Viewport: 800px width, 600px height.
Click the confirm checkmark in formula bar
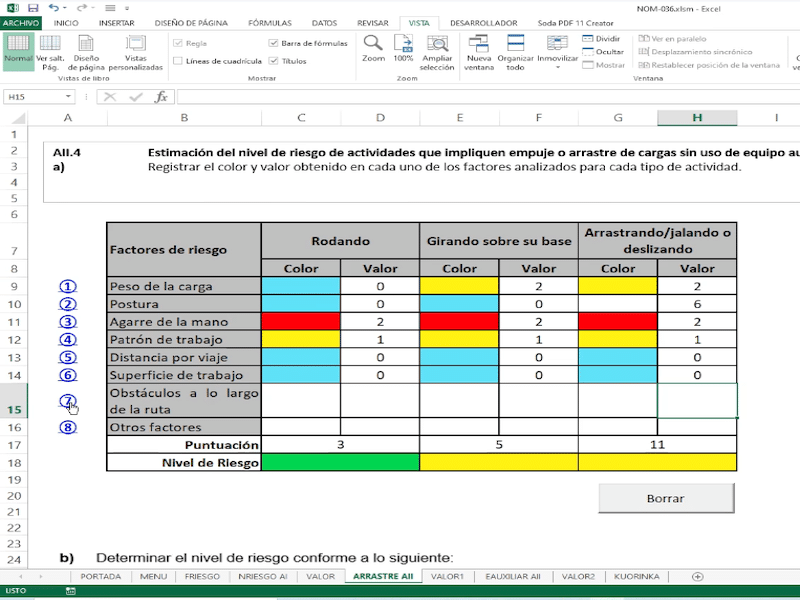(x=136, y=97)
